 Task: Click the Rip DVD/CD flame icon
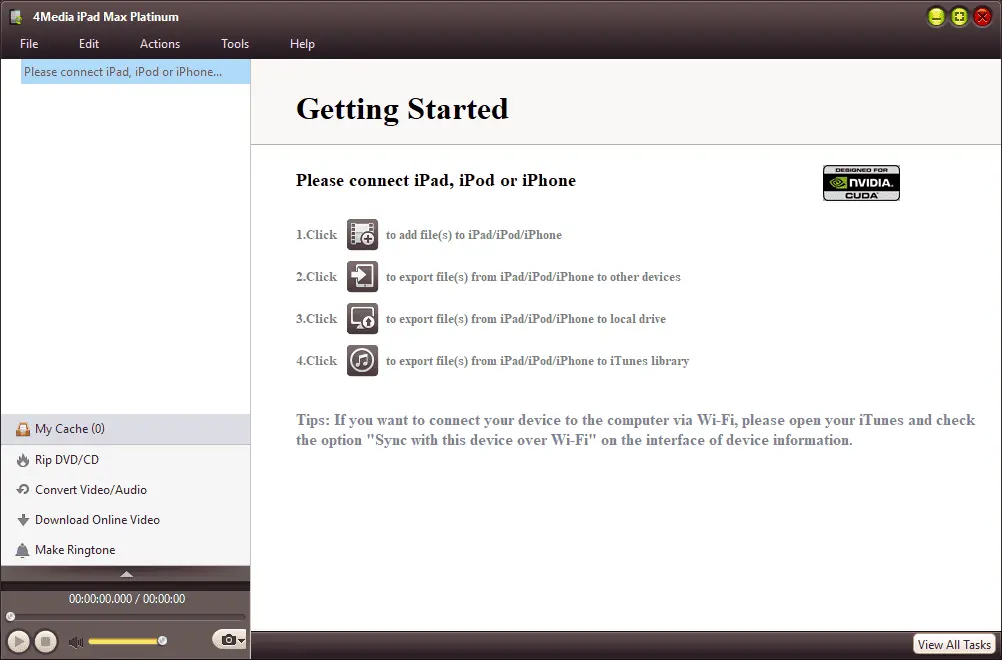[x=23, y=460]
